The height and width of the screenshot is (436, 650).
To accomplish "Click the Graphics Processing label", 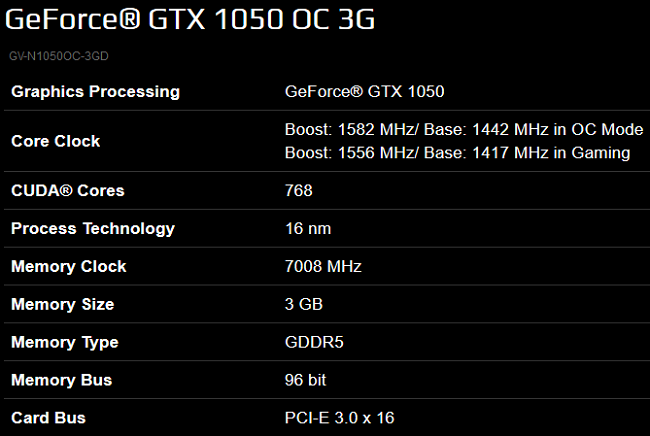I will click(95, 92).
